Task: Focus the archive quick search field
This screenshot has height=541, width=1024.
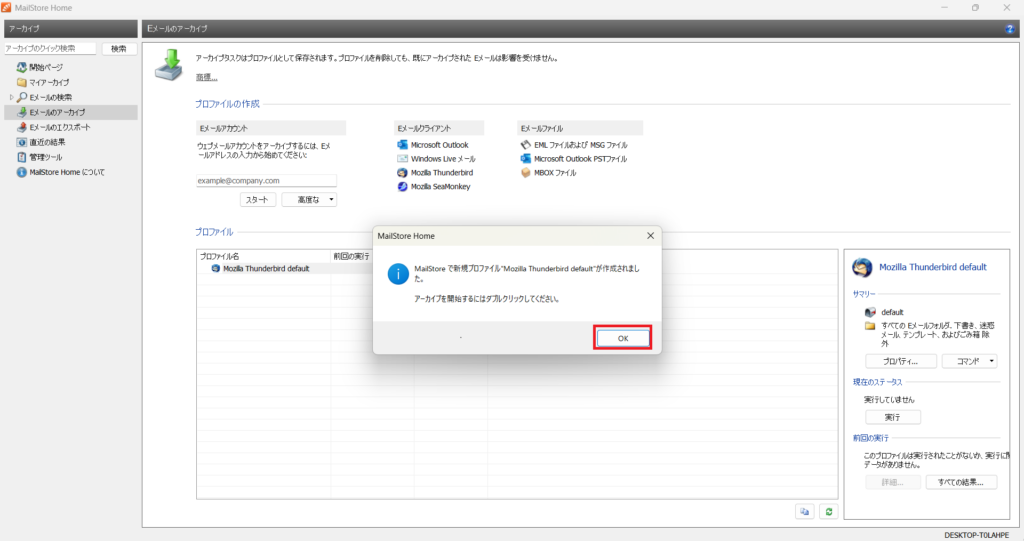Action: (50, 48)
